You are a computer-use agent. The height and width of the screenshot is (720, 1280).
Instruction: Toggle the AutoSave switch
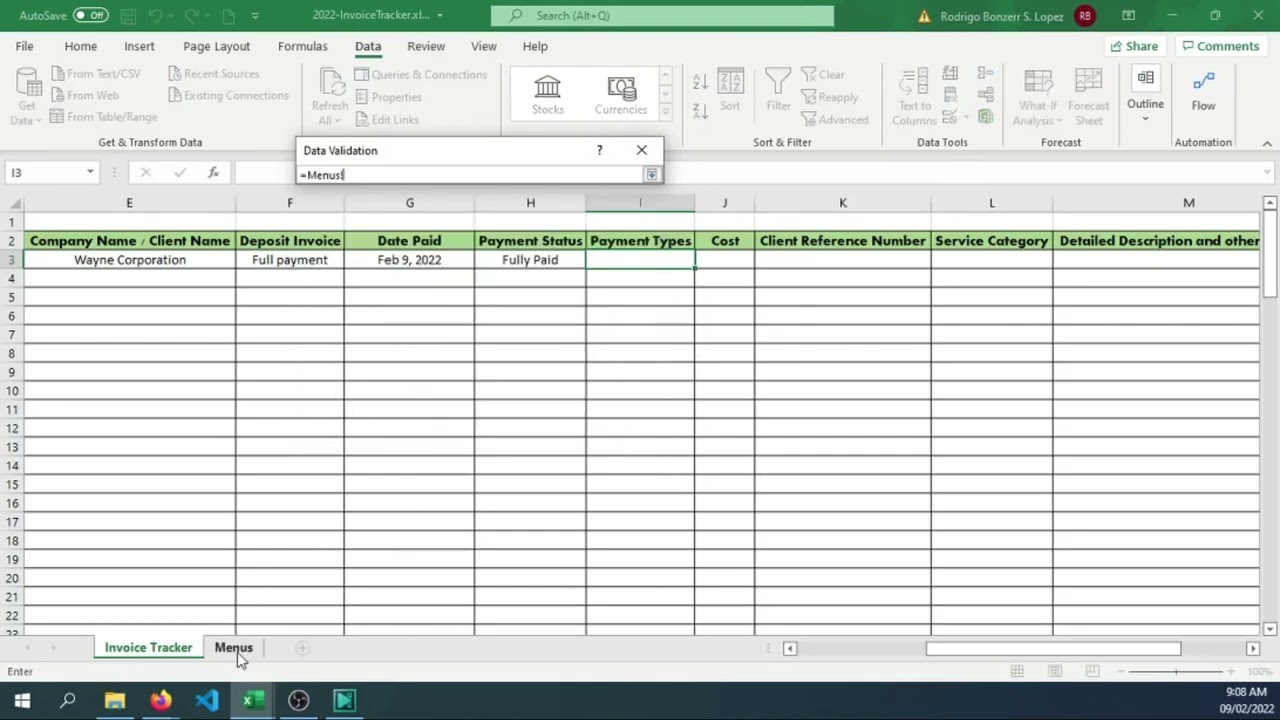click(90, 15)
